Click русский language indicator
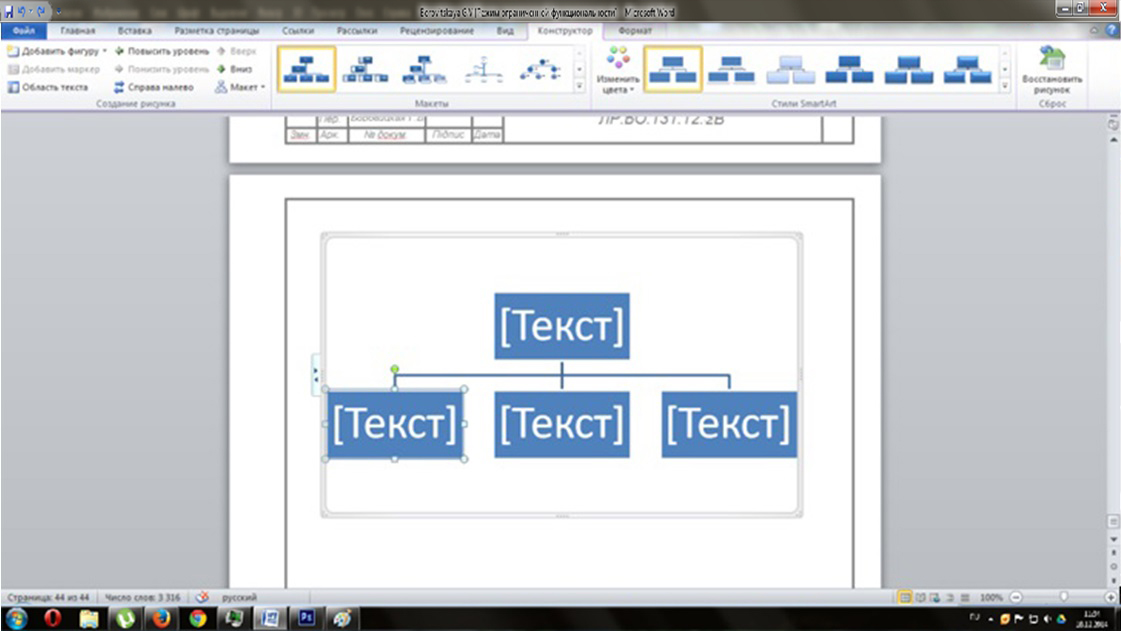The height and width of the screenshot is (631, 1121). point(239,597)
